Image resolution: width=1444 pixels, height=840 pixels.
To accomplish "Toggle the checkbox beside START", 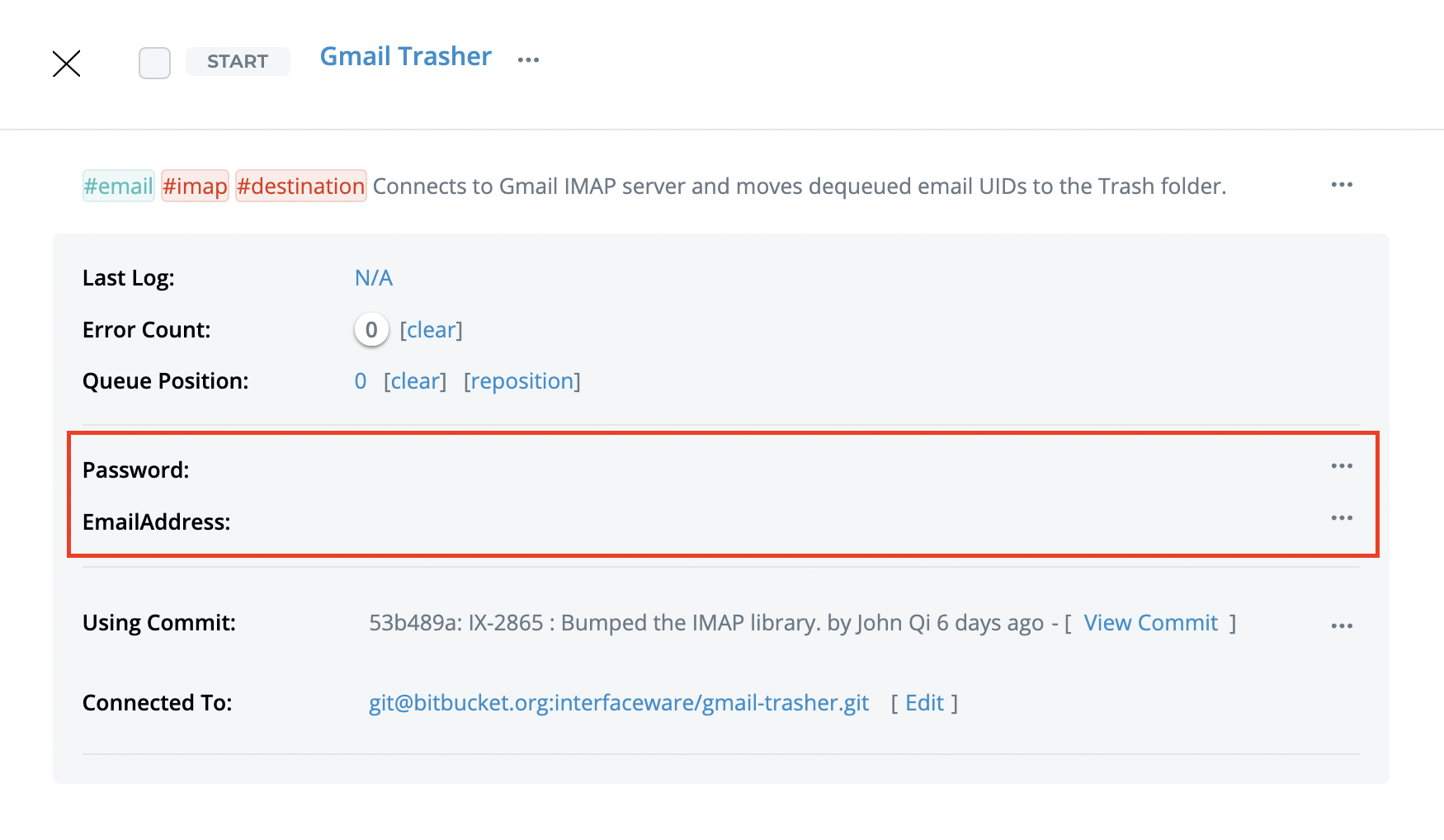I will pyautogui.click(x=154, y=63).
